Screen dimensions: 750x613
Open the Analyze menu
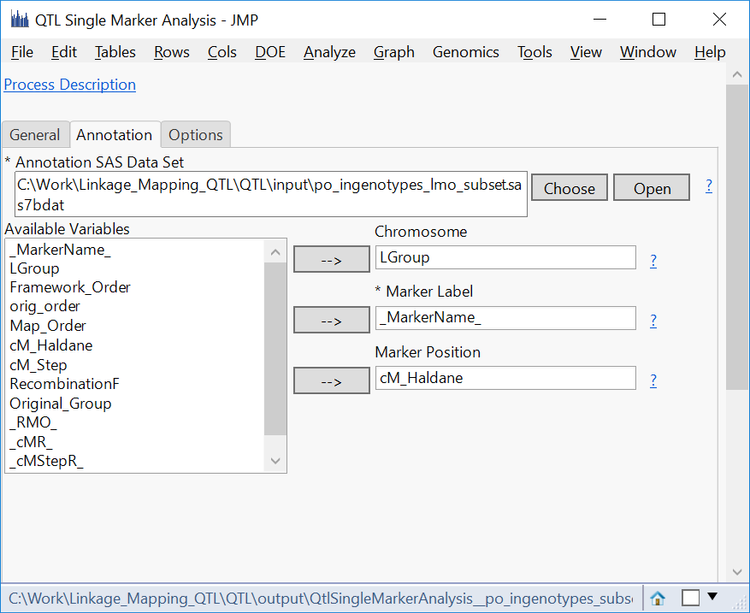330,52
